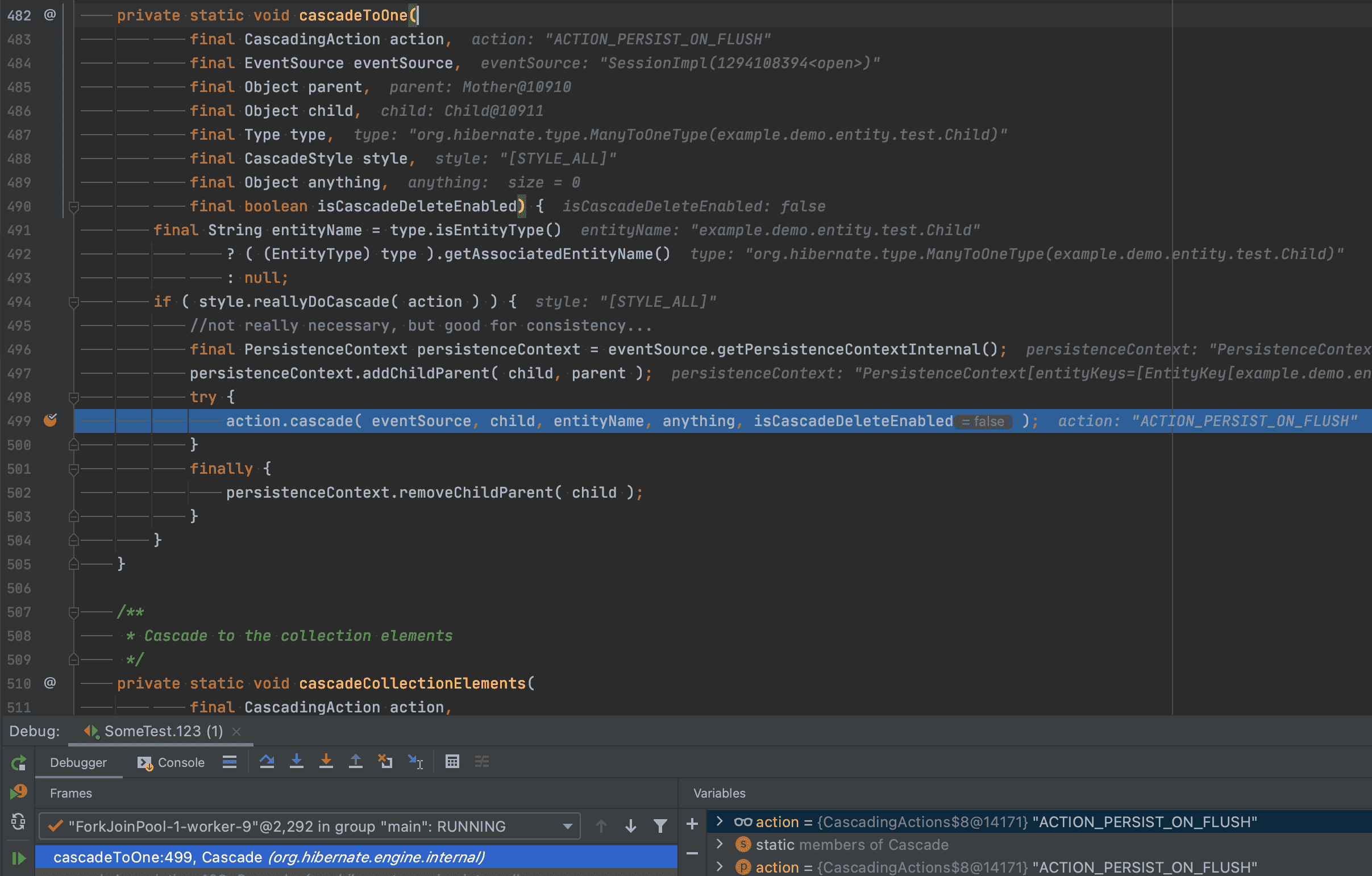Click the Trace Current Stream Chain icon
The width and height of the screenshot is (1372, 876).
[482, 761]
